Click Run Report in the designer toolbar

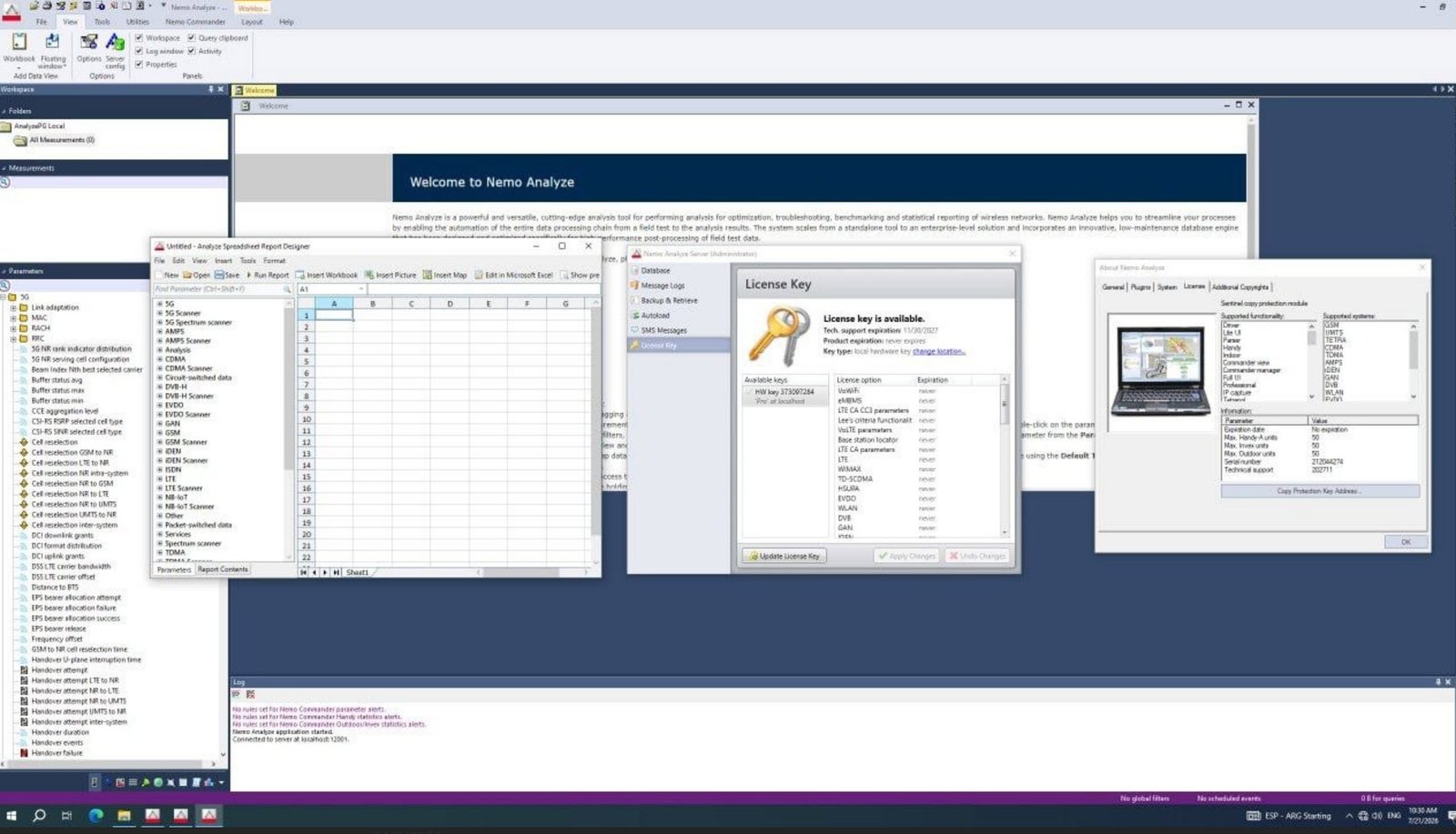268,275
